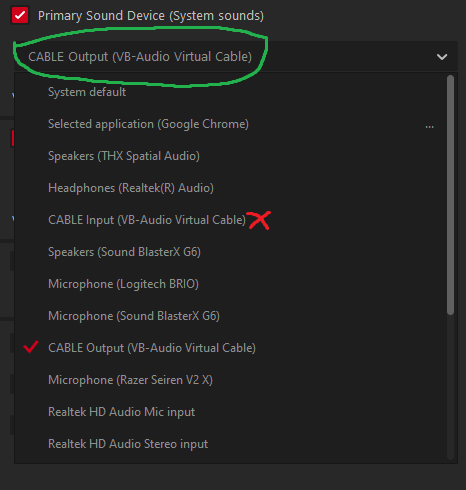Pick Headphones (Realtek(R) Audio)
The height and width of the screenshot is (490, 466).
click(x=230, y=188)
